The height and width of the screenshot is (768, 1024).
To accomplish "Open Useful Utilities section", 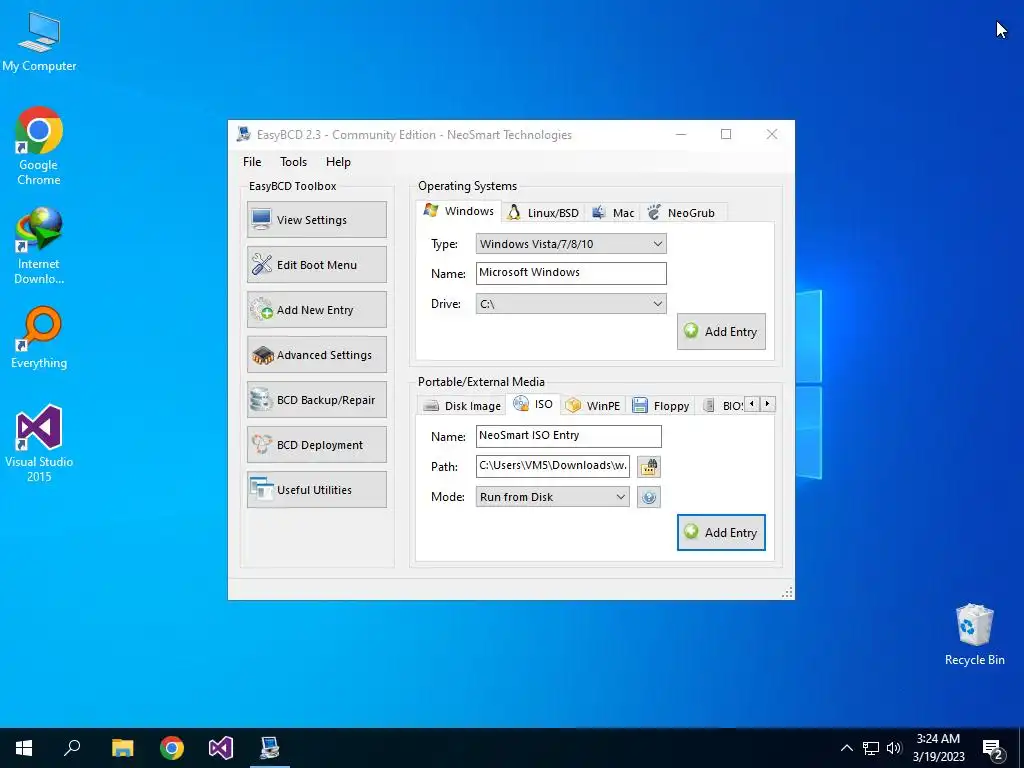I will point(317,490).
